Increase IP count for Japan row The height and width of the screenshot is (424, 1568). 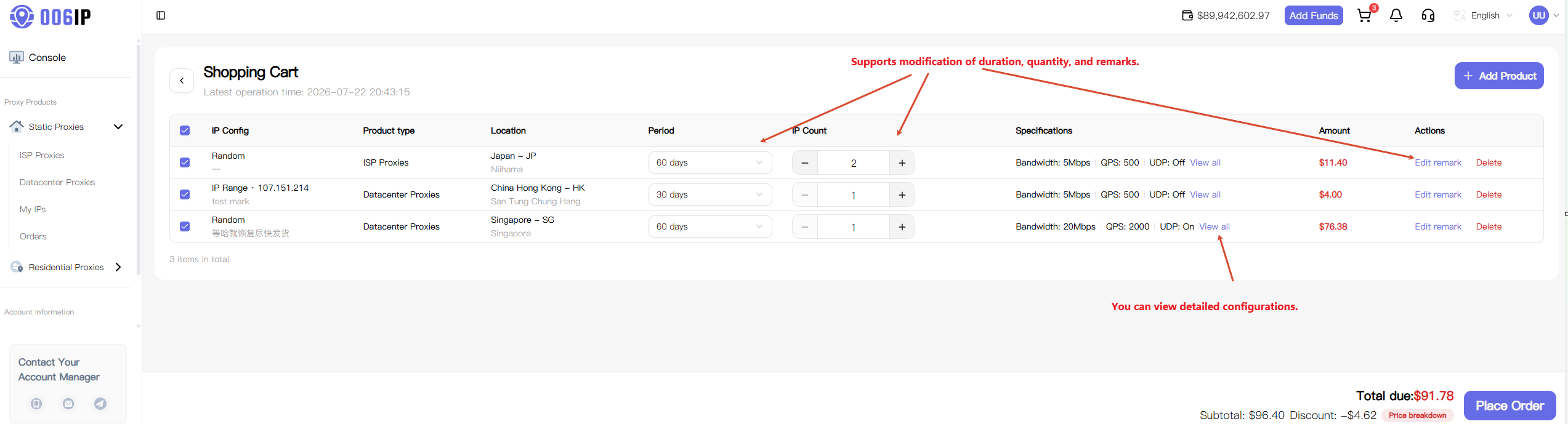(x=902, y=163)
